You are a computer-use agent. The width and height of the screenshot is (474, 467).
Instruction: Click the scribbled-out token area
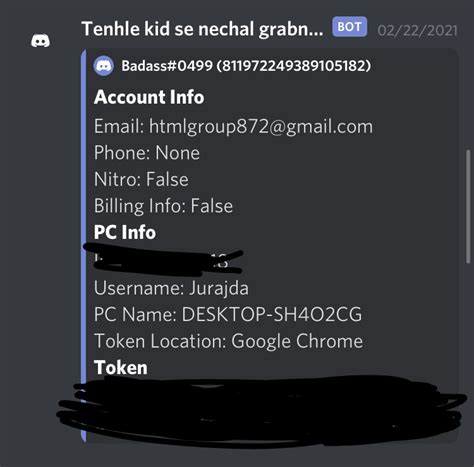tap(262, 411)
